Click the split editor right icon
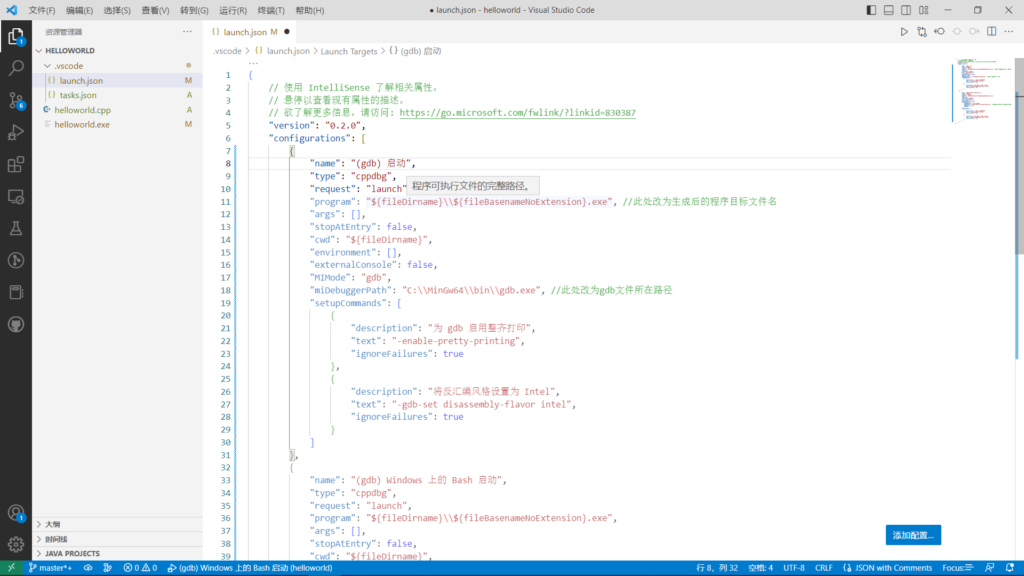 pos(992,32)
